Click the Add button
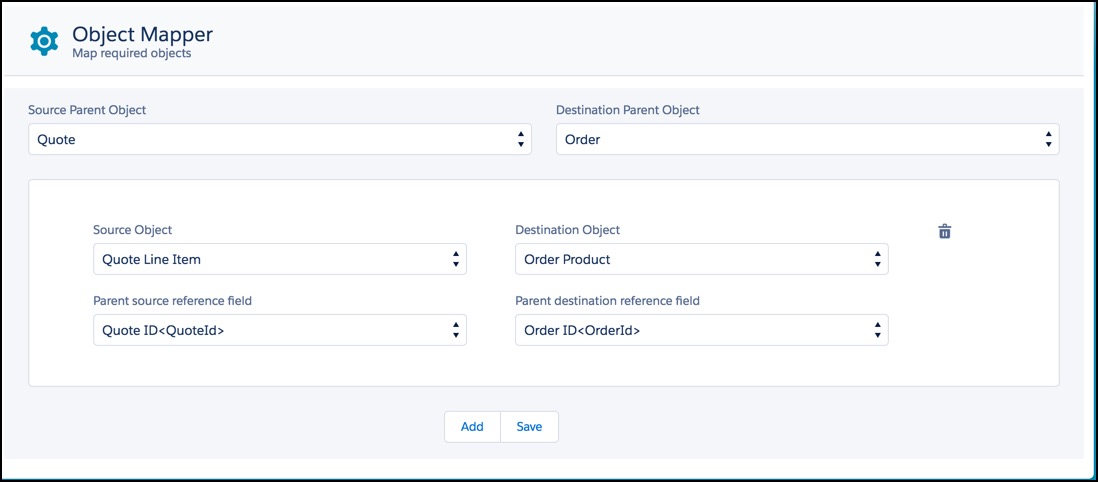 (x=472, y=427)
